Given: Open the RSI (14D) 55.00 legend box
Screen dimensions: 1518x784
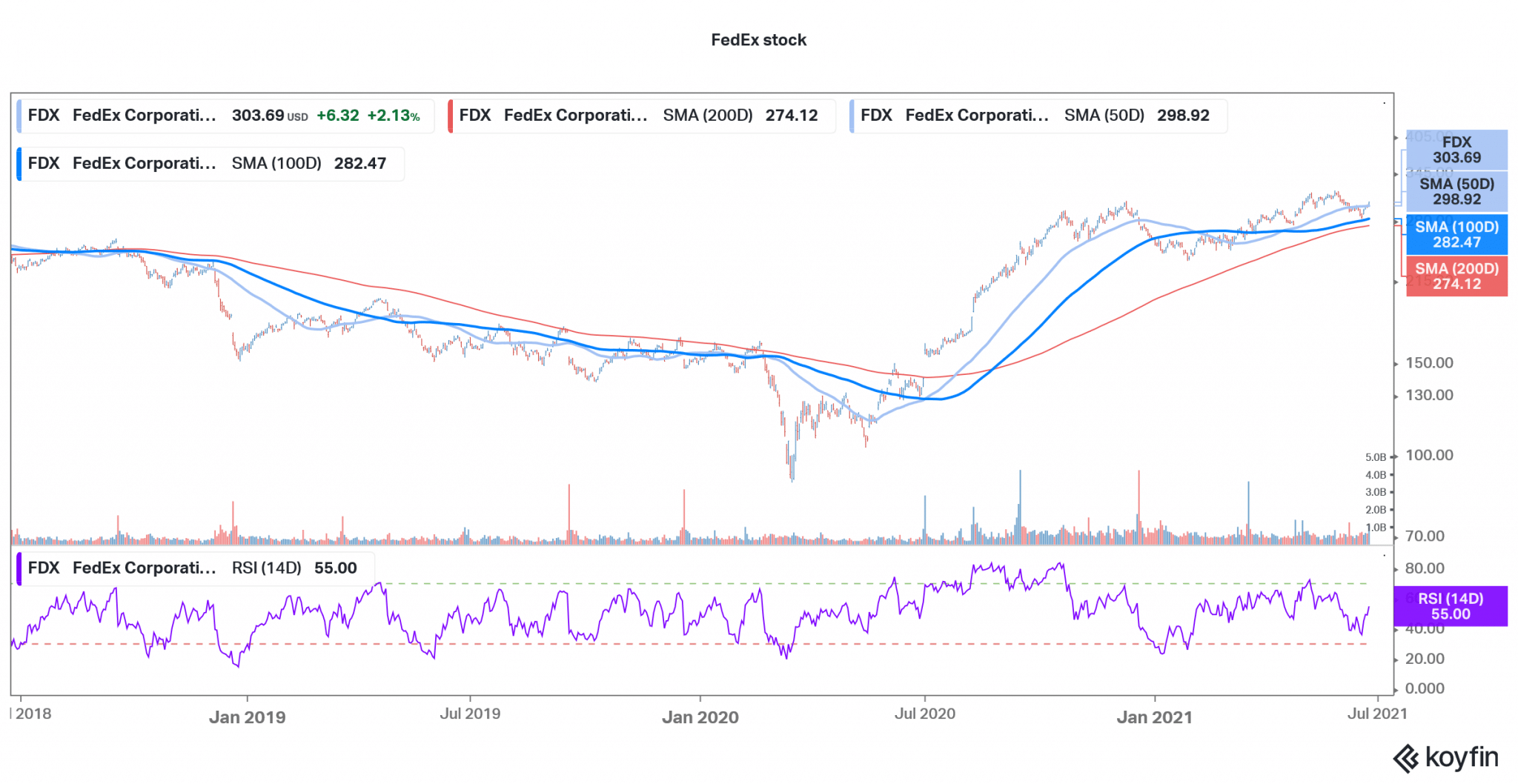Looking at the screenshot, I should (196, 568).
